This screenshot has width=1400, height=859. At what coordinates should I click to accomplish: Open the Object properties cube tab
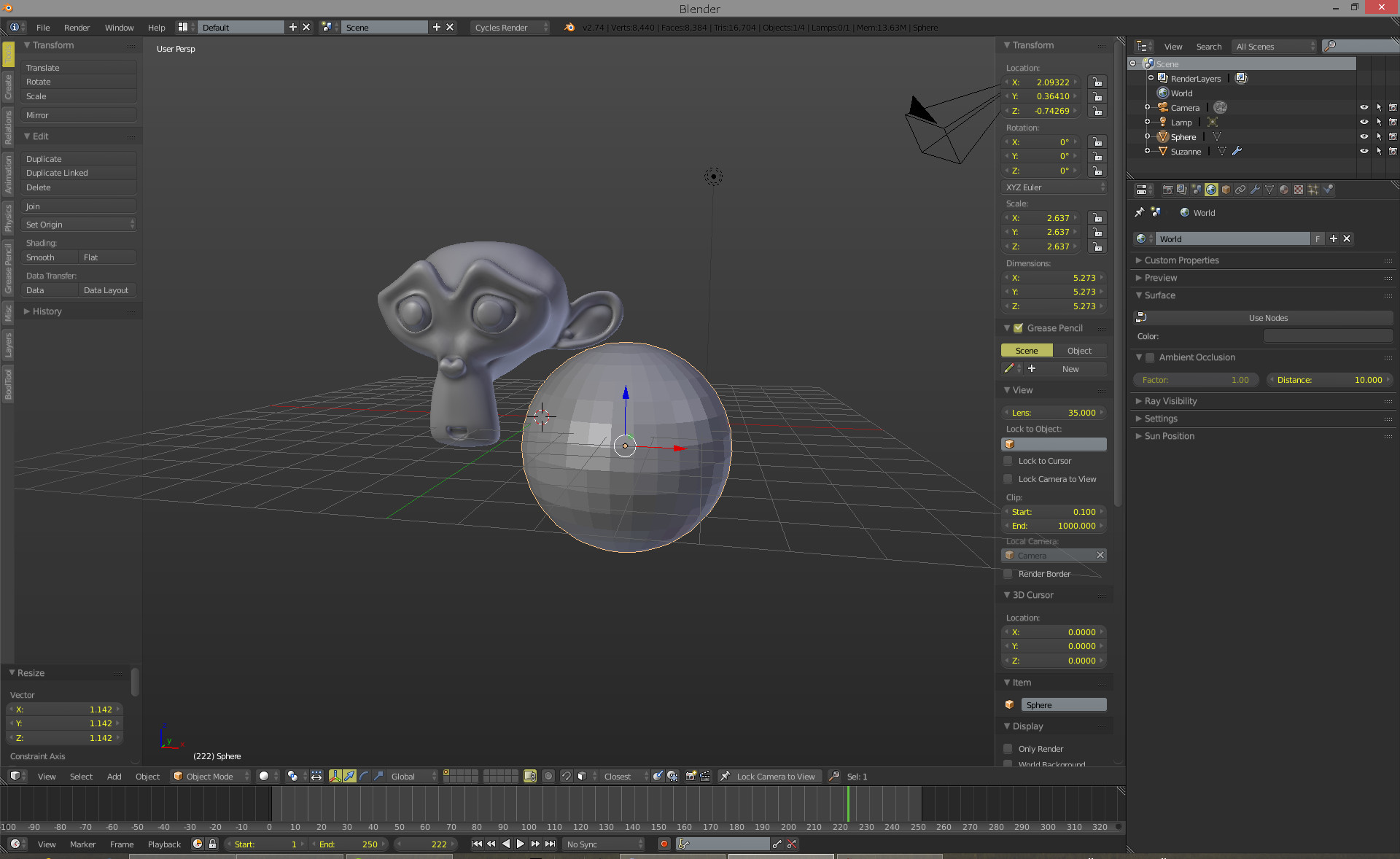tap(1226, 190)
